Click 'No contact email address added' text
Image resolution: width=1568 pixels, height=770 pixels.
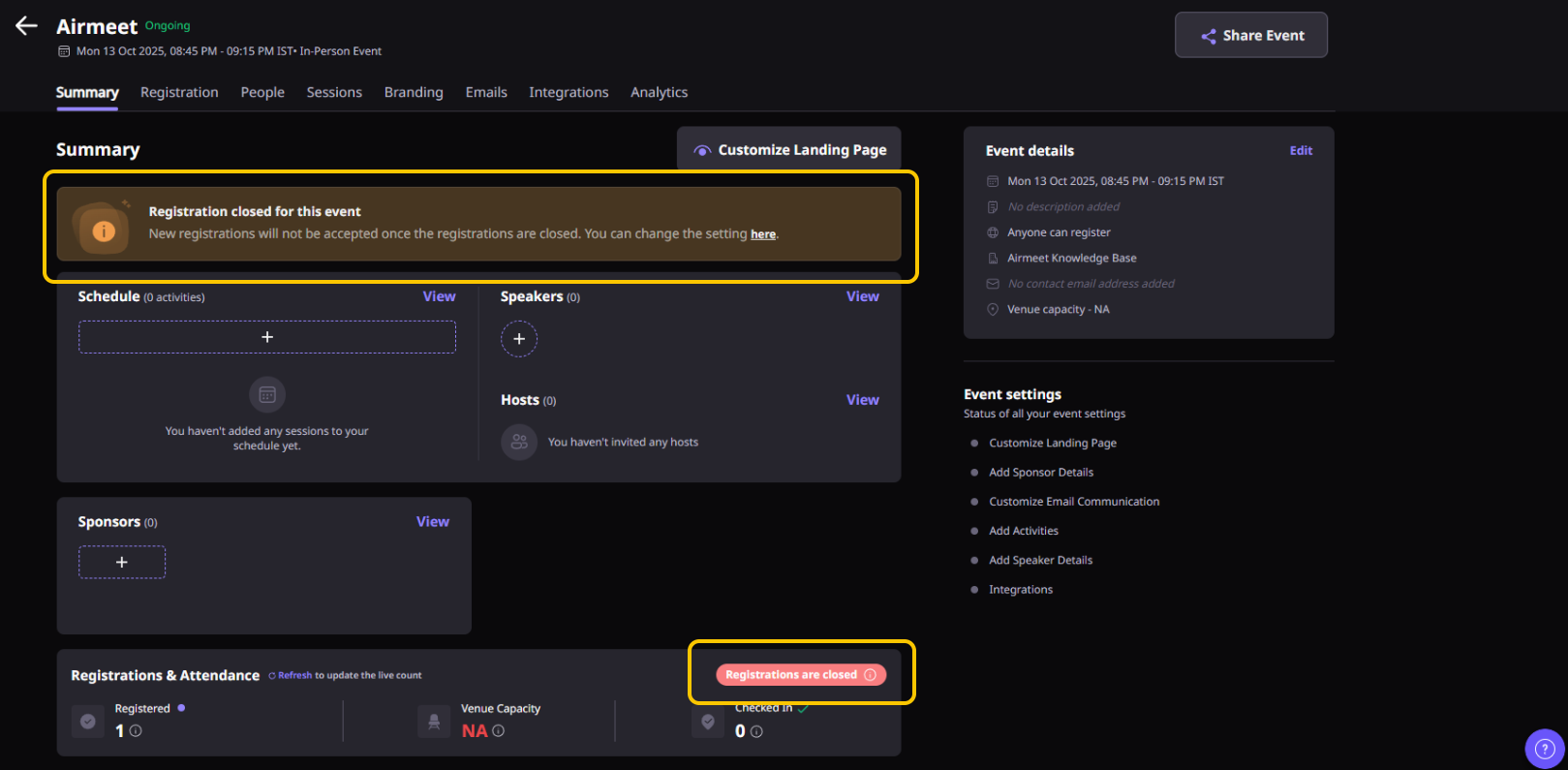pos(1091,284)
